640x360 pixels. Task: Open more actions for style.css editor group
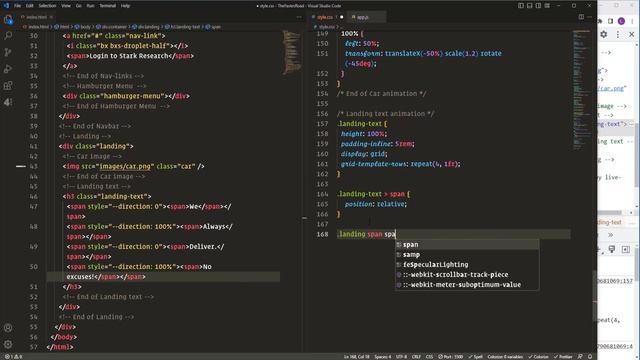point(590,17)
